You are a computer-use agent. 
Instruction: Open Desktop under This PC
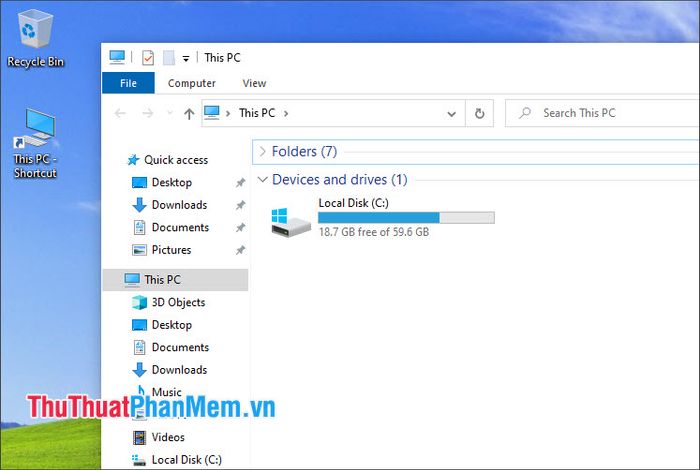[x=172, y=324]
